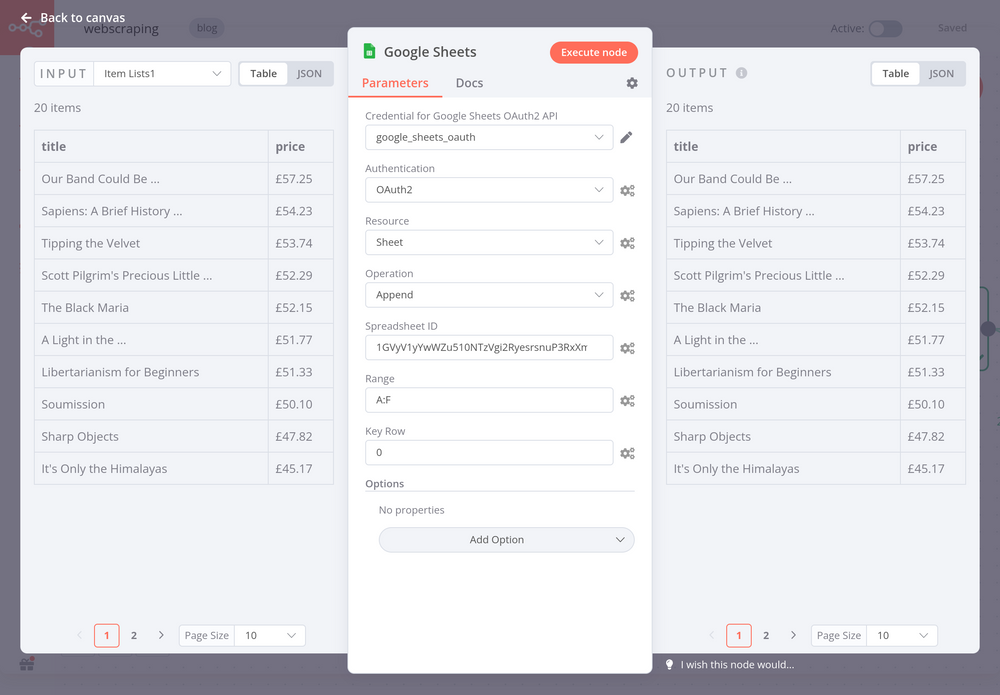
Task: Click the Execute node button
Action: (x=593, y=51)
